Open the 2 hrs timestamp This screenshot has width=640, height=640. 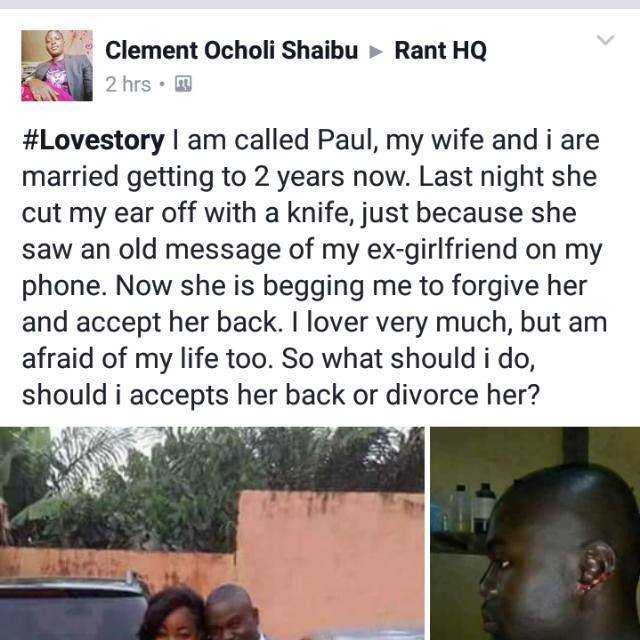point(128,84)
